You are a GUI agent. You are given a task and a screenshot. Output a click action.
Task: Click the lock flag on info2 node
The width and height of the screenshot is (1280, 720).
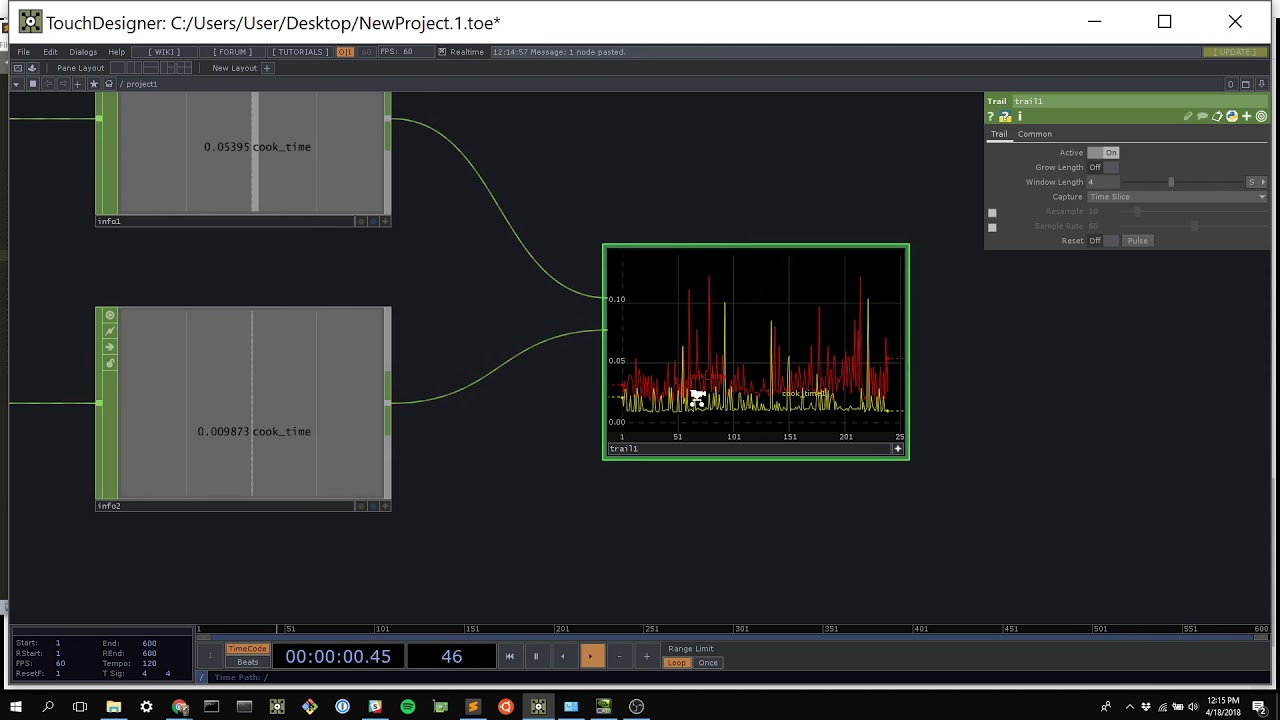click(x=110, y=363)
